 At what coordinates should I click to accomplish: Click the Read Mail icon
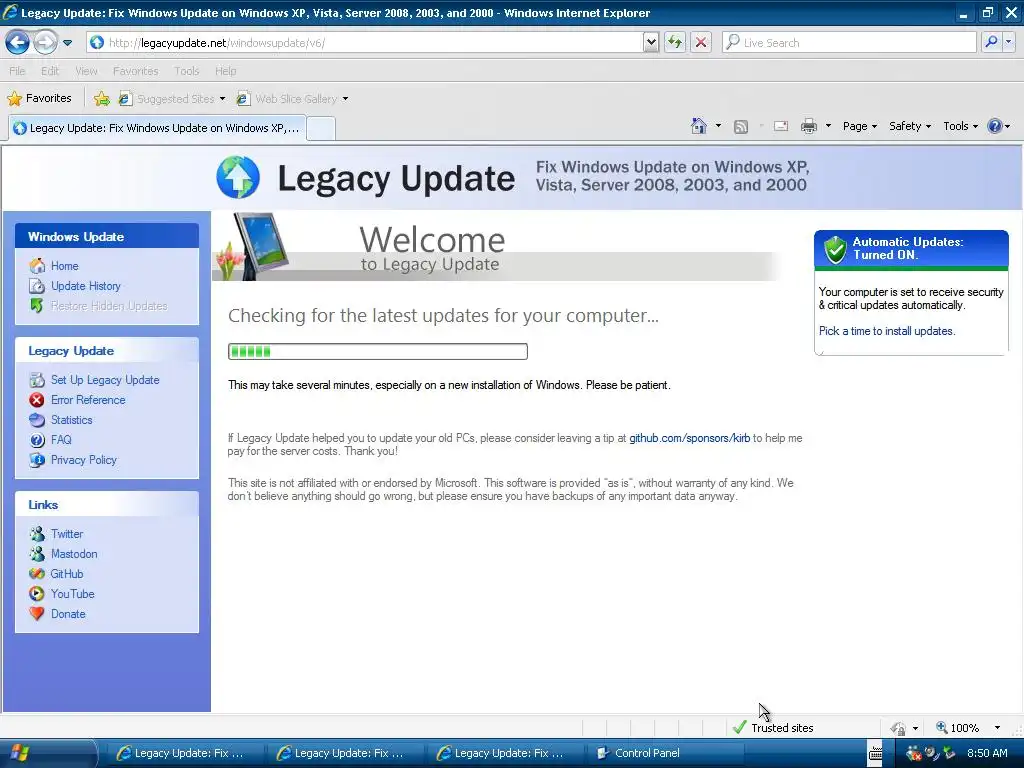780,126
